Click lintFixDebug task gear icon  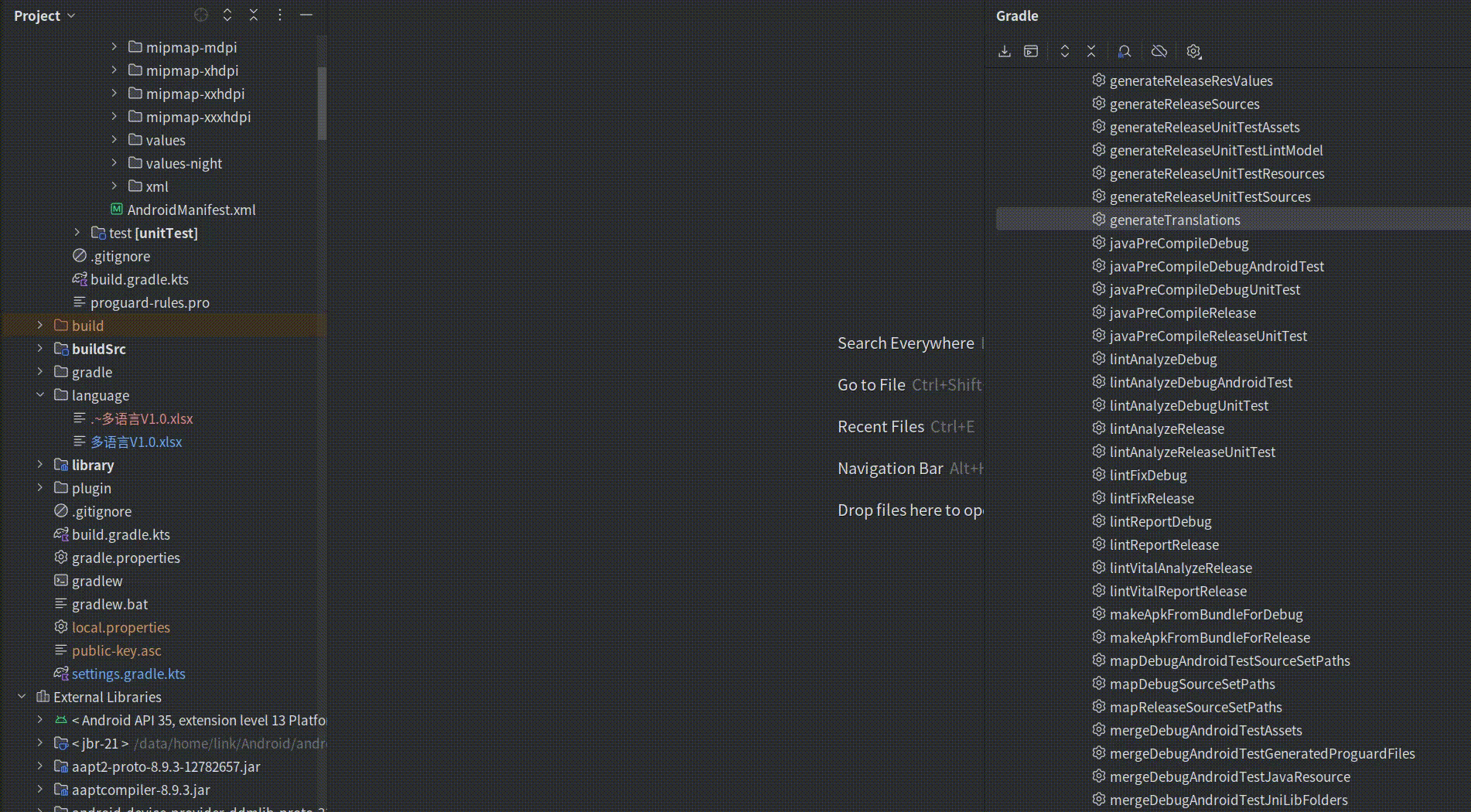1099,475
